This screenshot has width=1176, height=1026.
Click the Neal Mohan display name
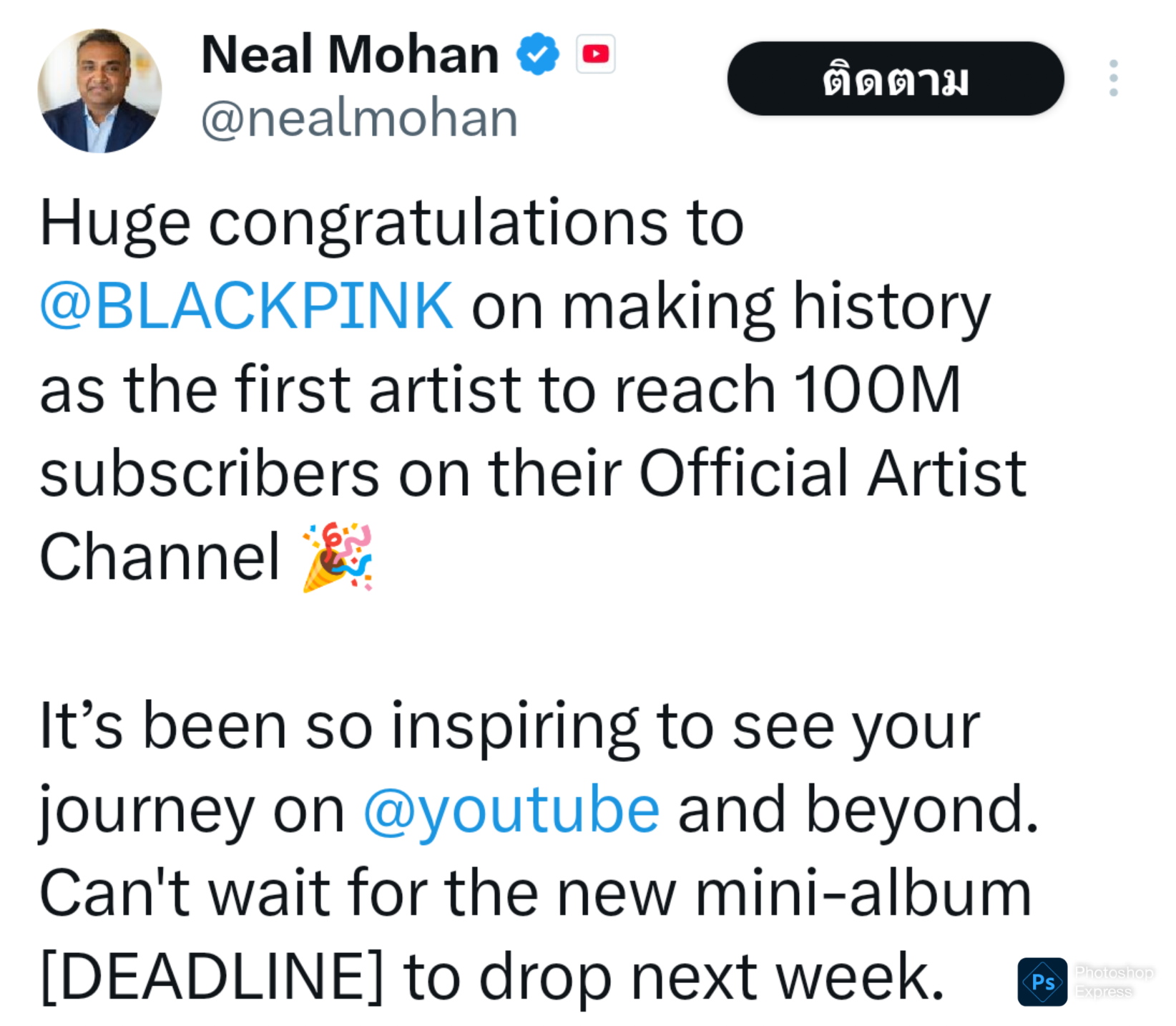point(349,54)
